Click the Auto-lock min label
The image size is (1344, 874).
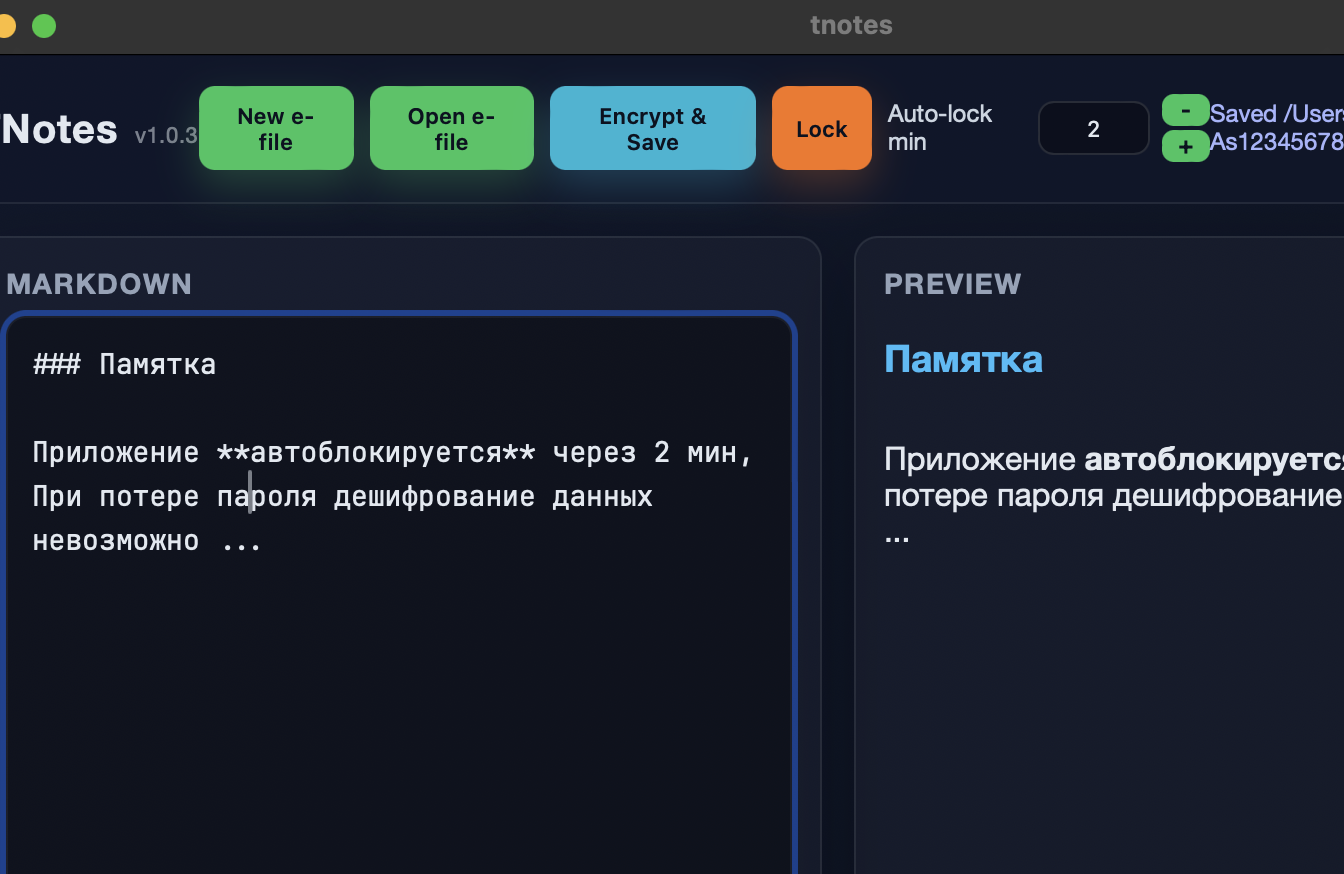click(x=940, y=128)
